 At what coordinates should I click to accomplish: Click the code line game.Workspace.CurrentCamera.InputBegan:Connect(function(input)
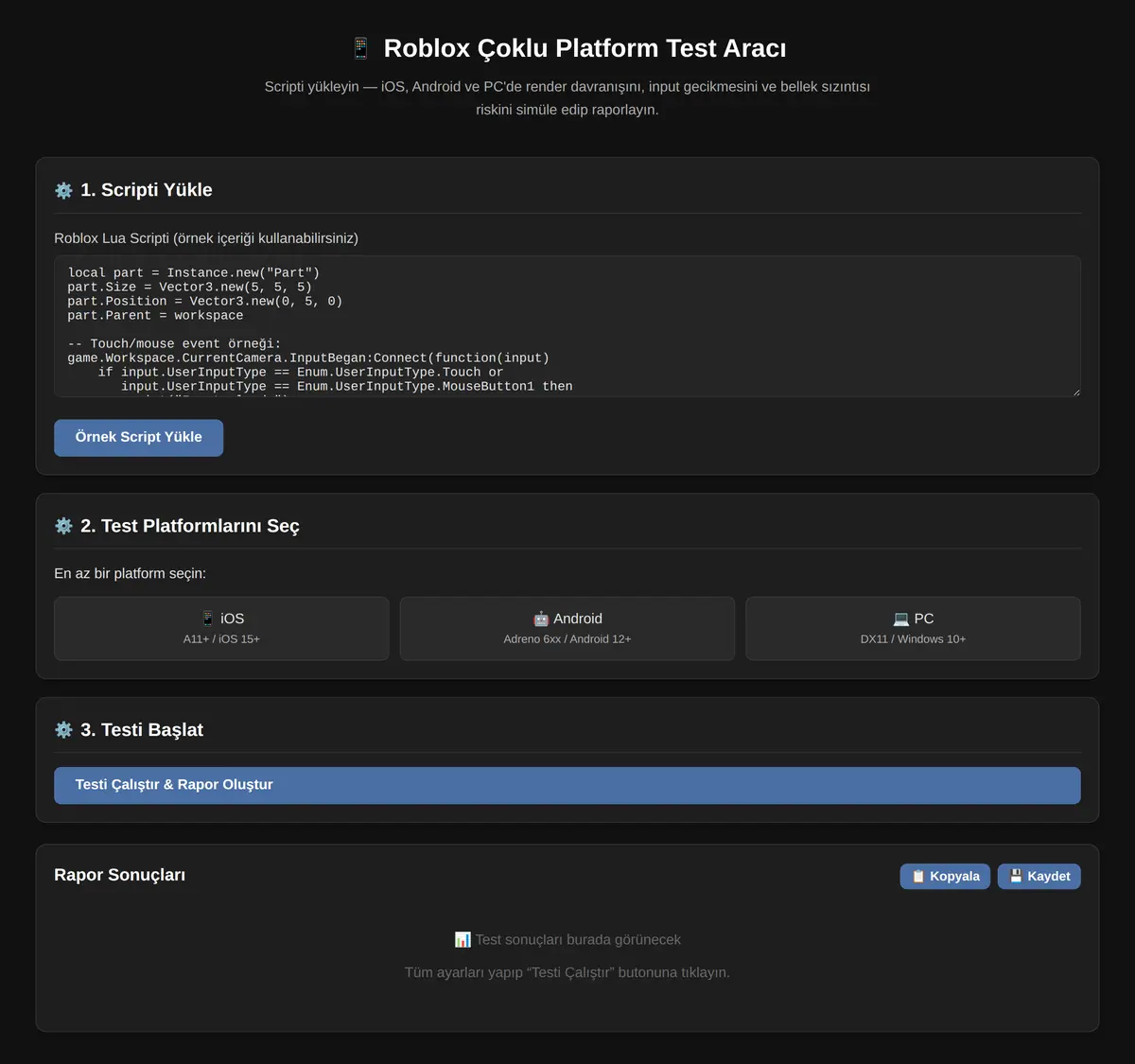coord(308,358)
